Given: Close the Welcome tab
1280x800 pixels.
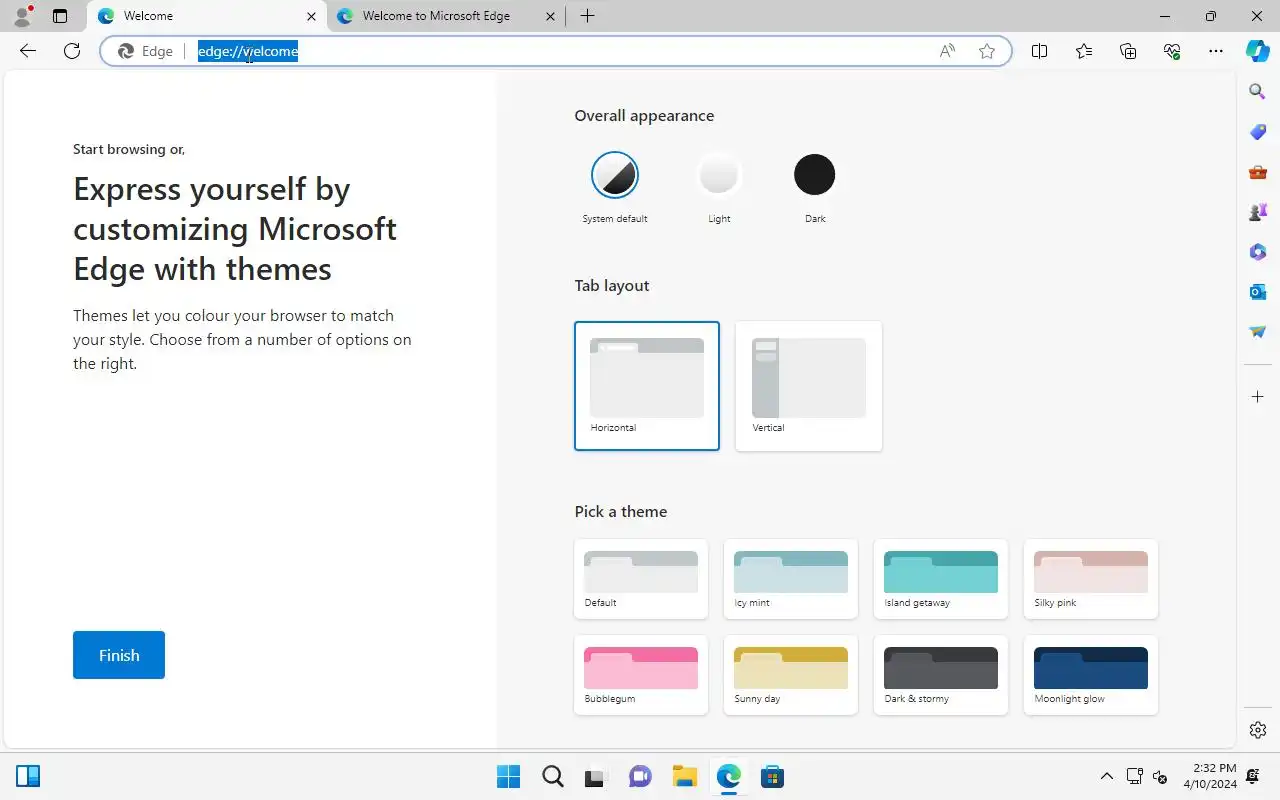Looking at the screenshot, I should [311, 16].
